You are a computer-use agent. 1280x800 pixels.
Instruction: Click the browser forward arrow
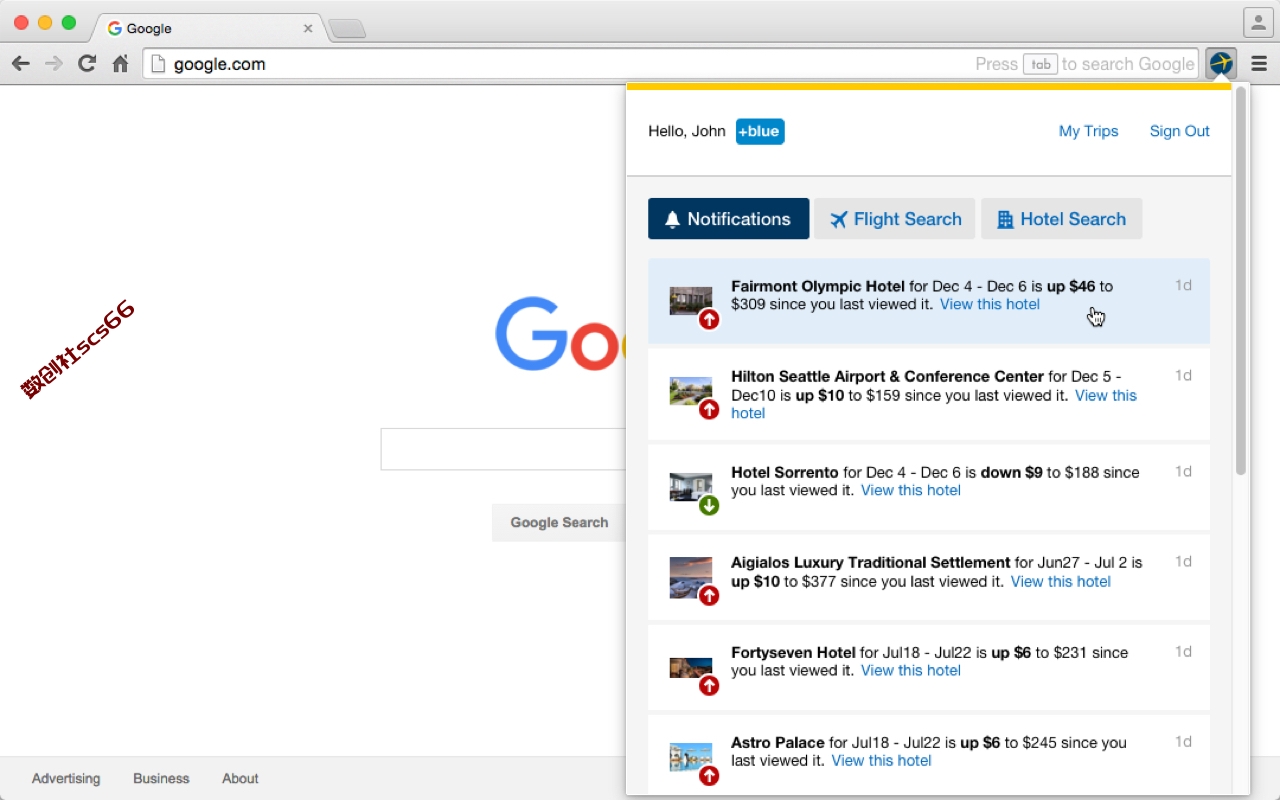(53, 64)
